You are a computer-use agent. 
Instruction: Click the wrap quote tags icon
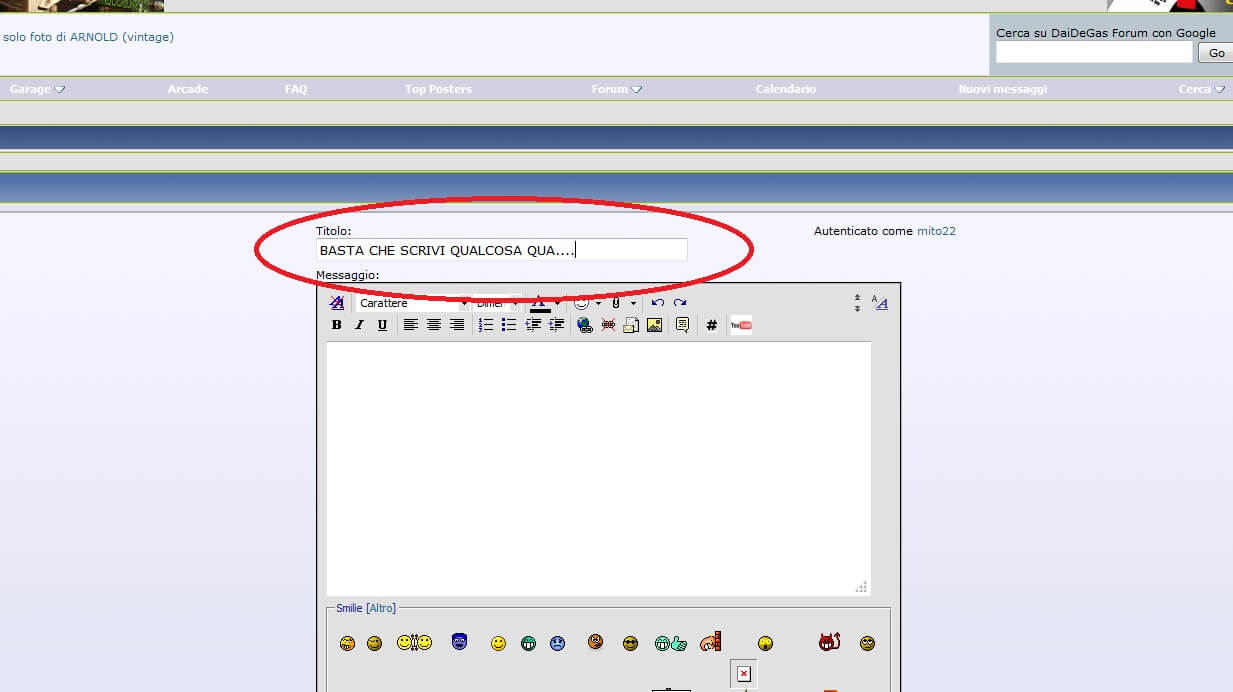coord(682,325)
